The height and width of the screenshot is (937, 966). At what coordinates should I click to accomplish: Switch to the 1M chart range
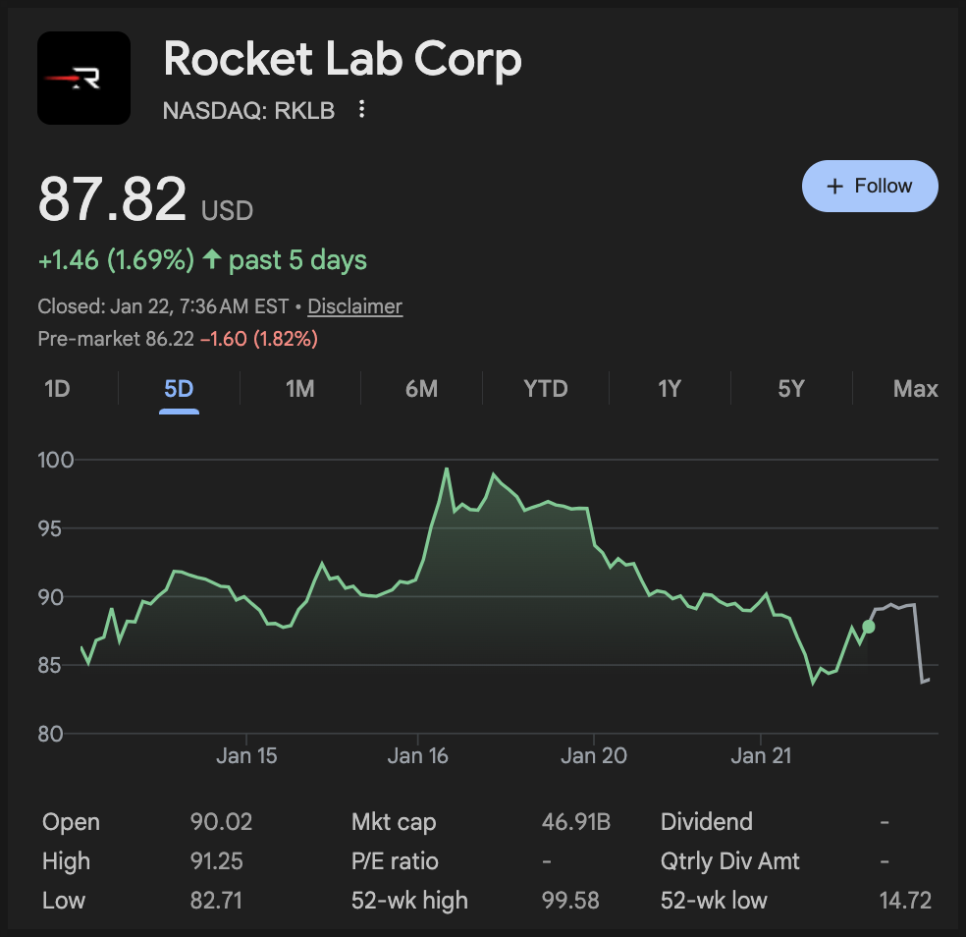pyautogui.click(x=300, y=389)
